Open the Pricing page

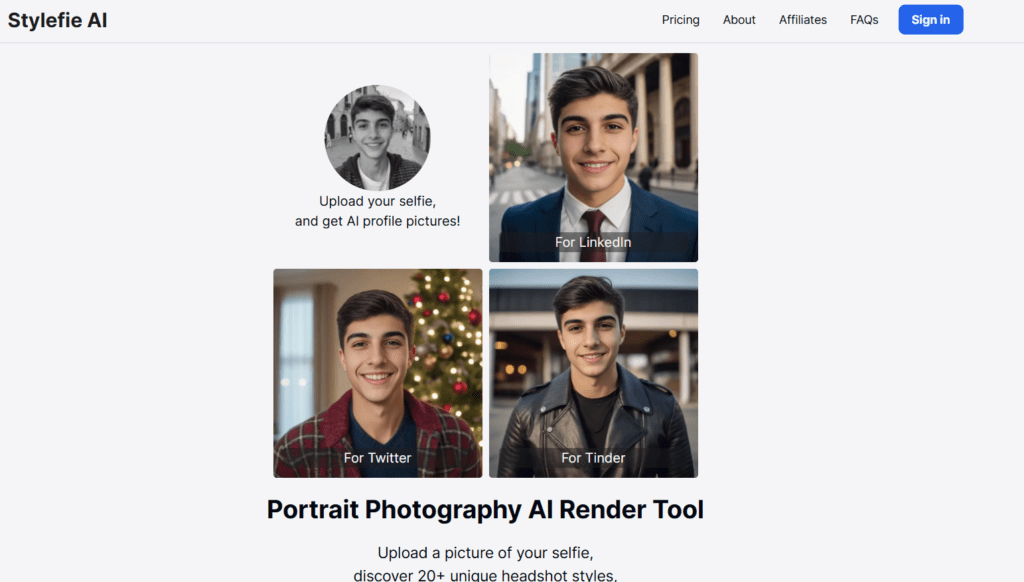point(680,20)
